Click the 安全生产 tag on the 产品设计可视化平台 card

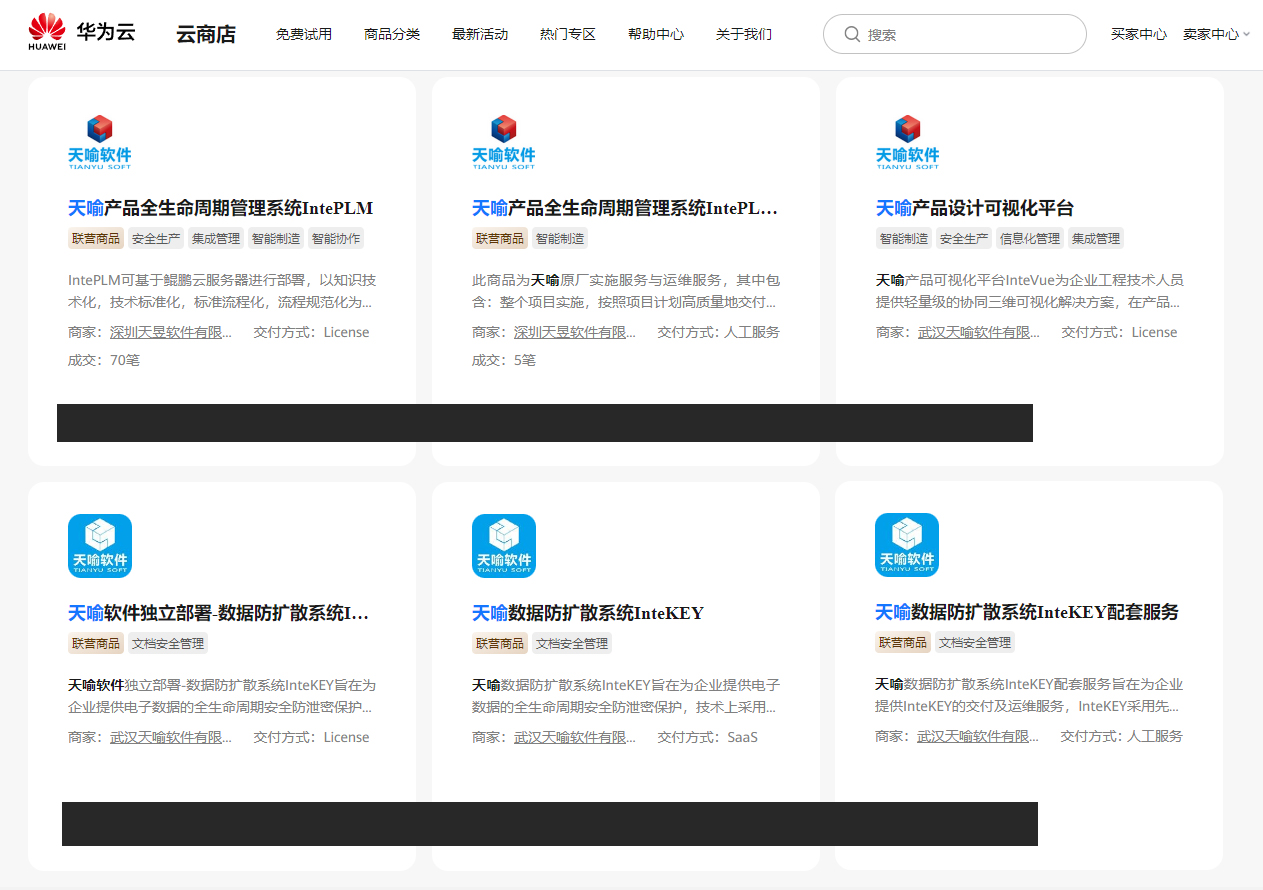[964, 239]
